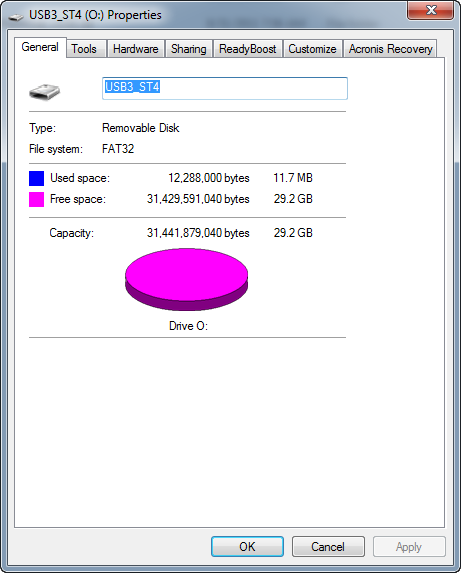Open the Hardware tab

click(x=136, y=49)
